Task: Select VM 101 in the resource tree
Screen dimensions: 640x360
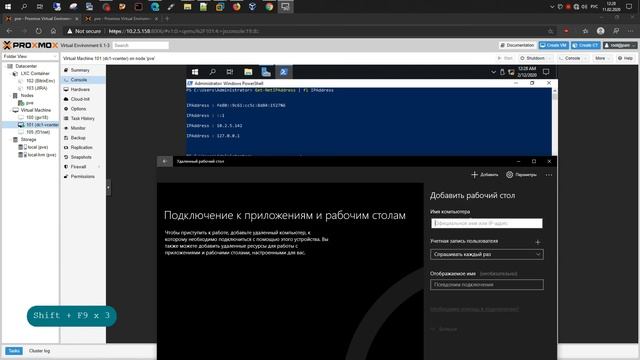Action: (x=42, y=125)
